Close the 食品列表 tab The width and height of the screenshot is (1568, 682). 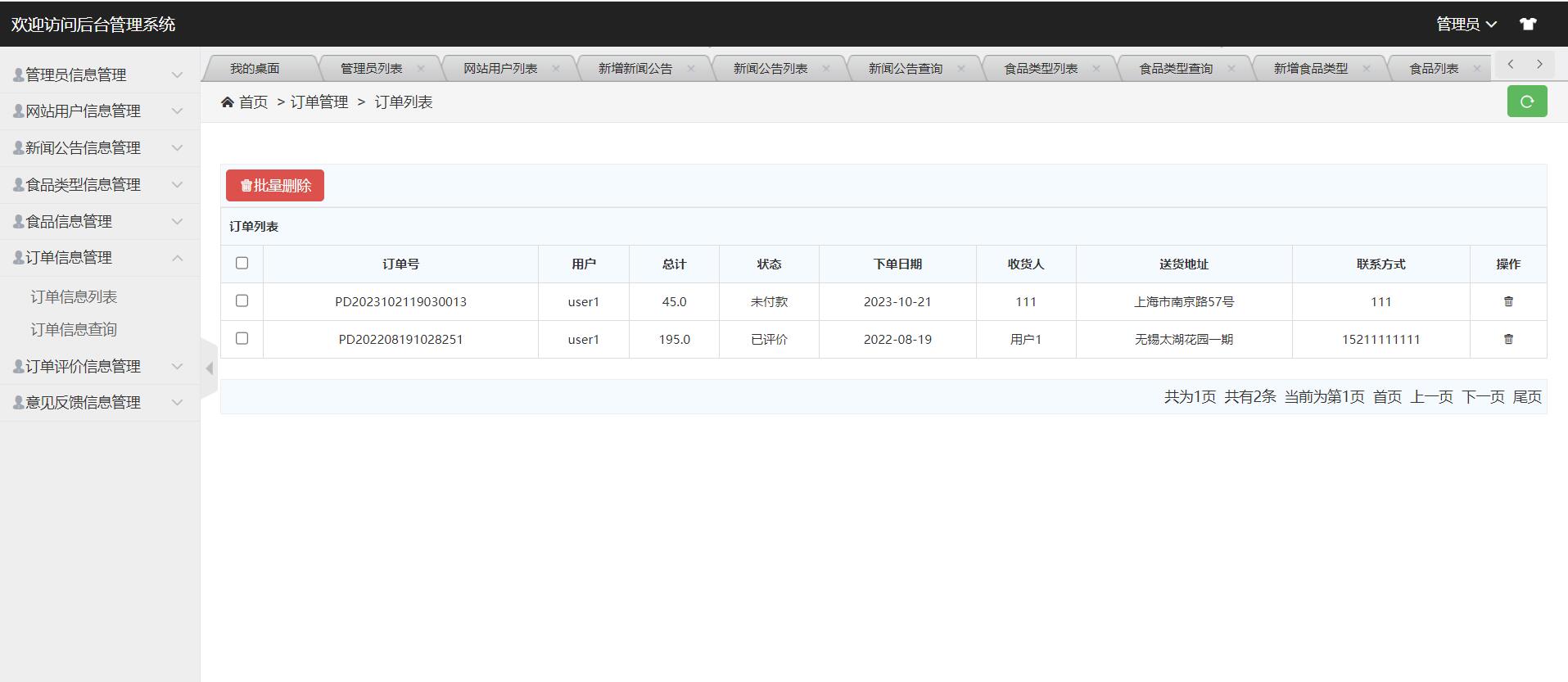[1477, 69]
